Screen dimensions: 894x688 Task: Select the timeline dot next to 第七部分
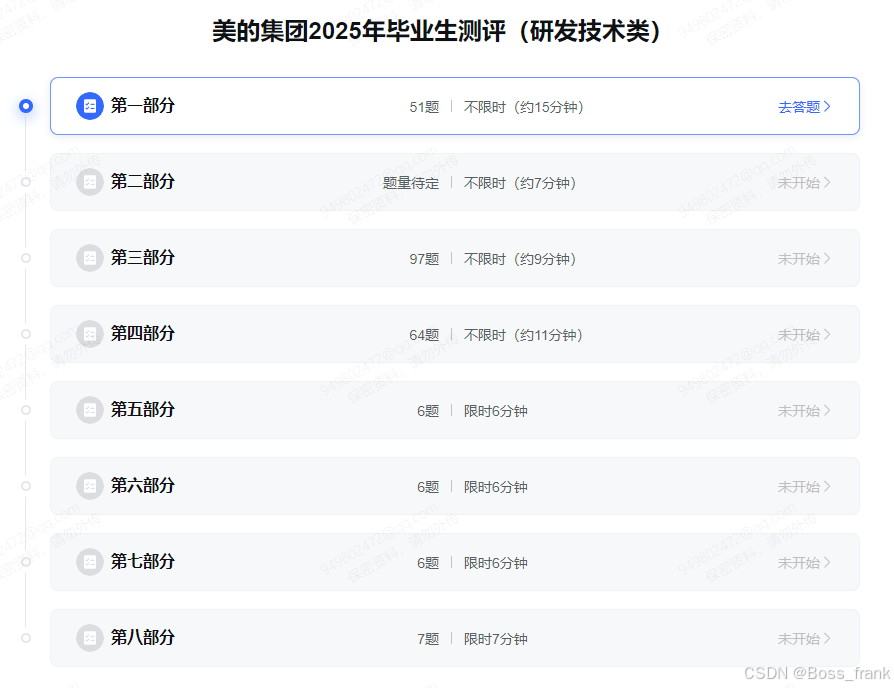point(26,562)
